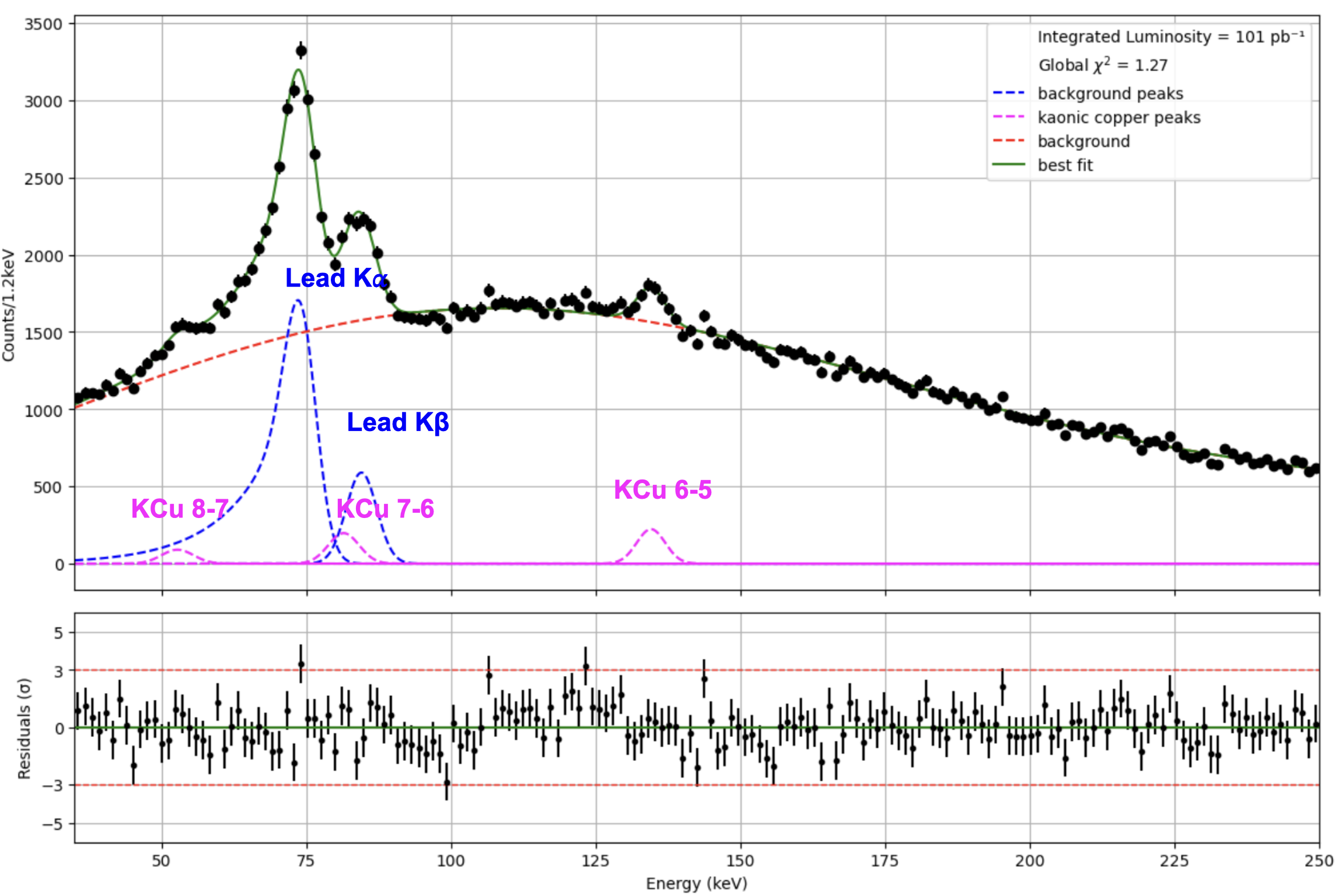
Task: Click the KCu 6-5 magenta peak curve
Action: point(651,531)
